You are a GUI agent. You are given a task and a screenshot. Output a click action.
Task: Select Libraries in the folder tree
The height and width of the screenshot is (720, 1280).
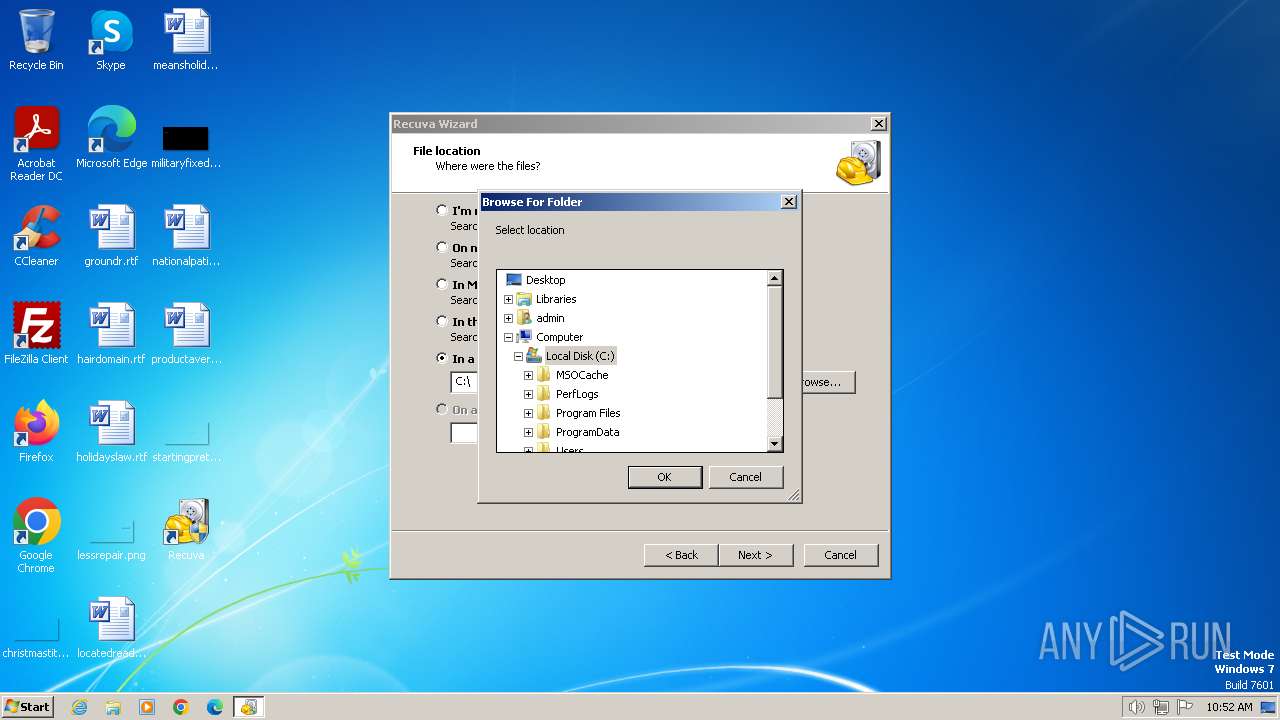556,299
